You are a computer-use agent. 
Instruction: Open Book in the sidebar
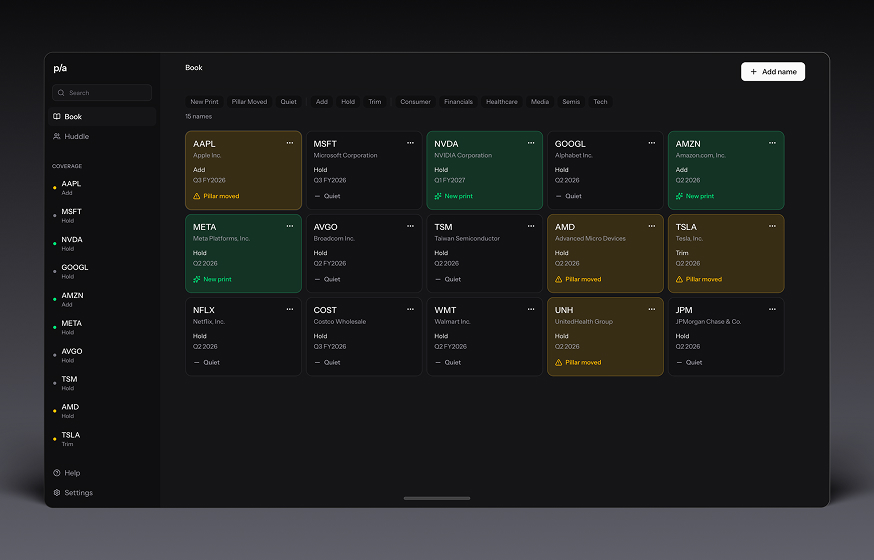(102, 116)
